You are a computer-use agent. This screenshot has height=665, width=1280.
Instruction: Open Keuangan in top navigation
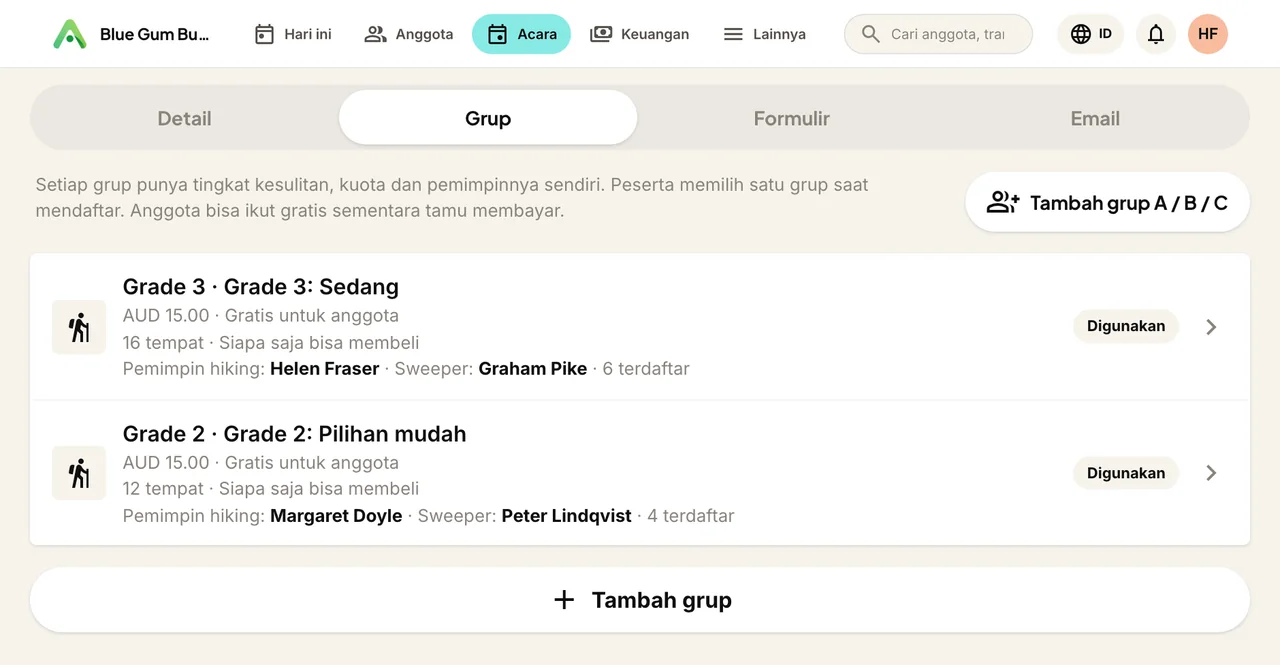[640, 34]
